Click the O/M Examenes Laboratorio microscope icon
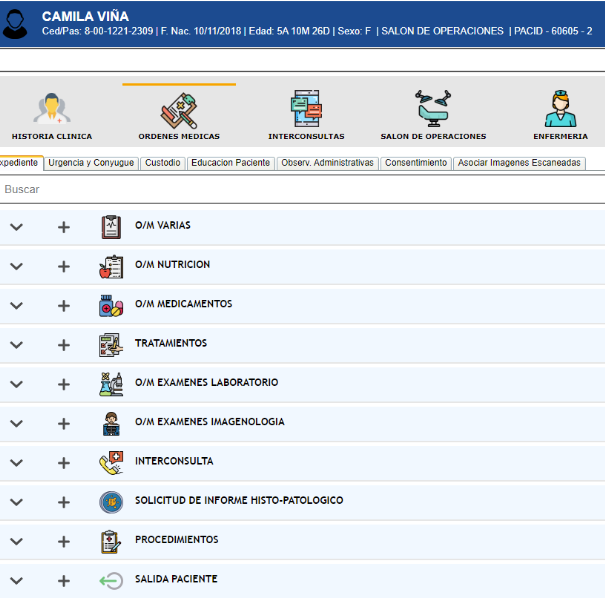Image resolution: width=605 pixels, height=598 pixels. pyautogui.click(x=111, y=383)
